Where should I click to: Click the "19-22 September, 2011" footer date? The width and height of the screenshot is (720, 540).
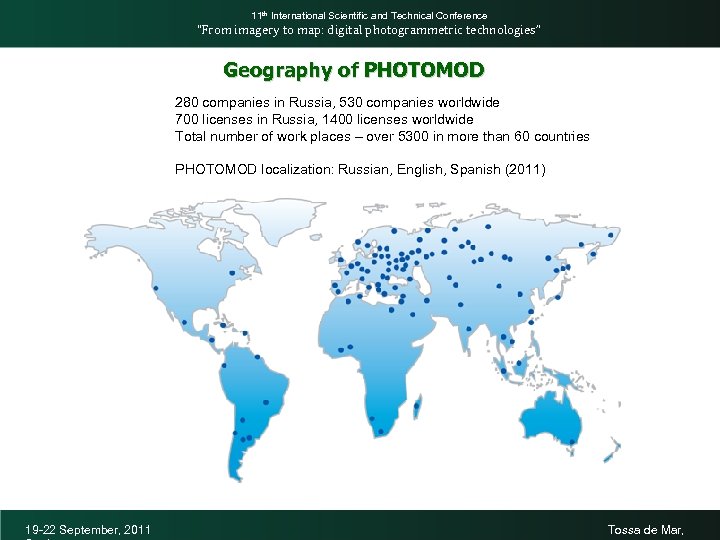[88, 530]
